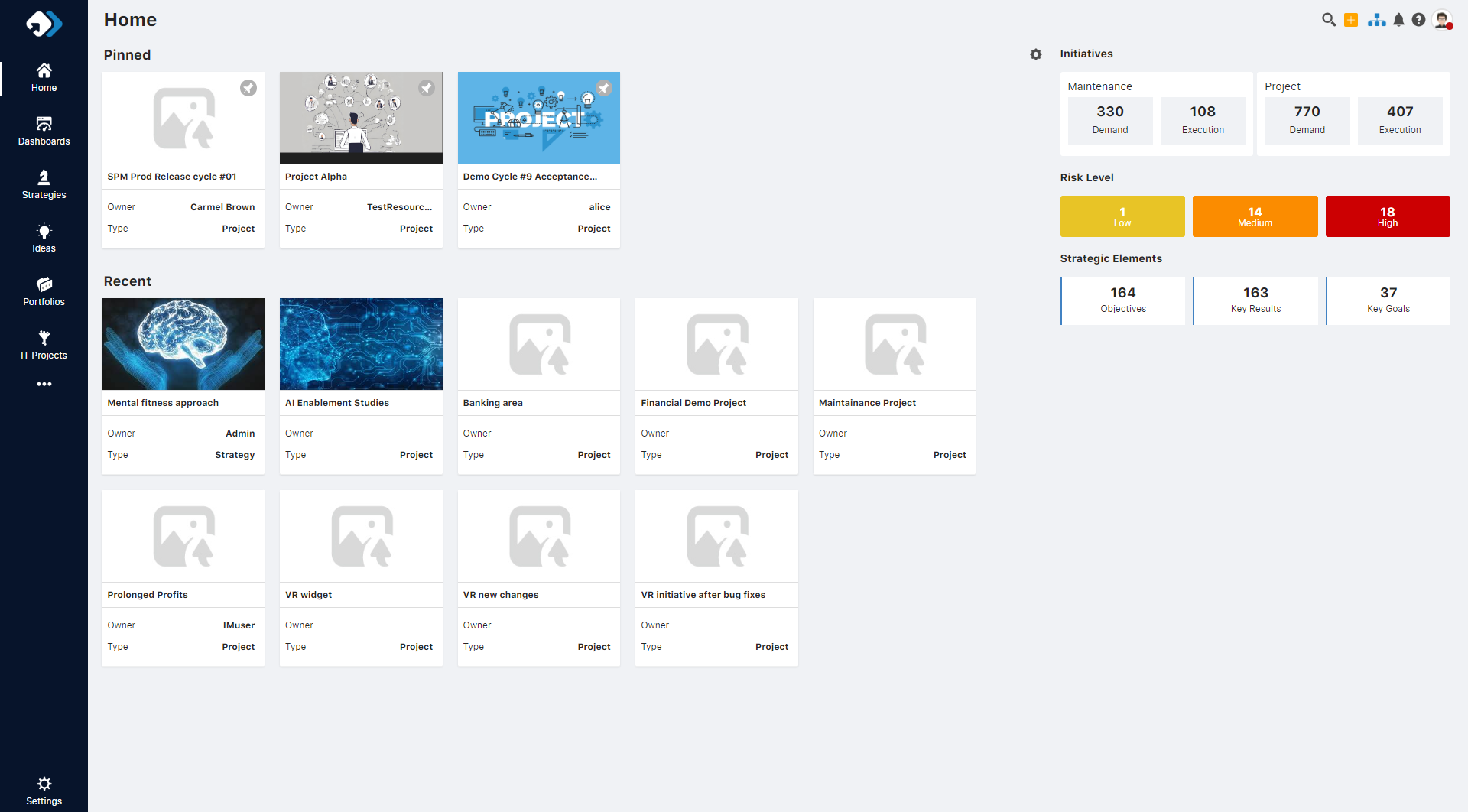Image resolution: width=1468 pixels, height=812 pixels.
Task: Open the widget settings gear beside Initiatives
Action: pyautogui.click(x=1036, y=54)
